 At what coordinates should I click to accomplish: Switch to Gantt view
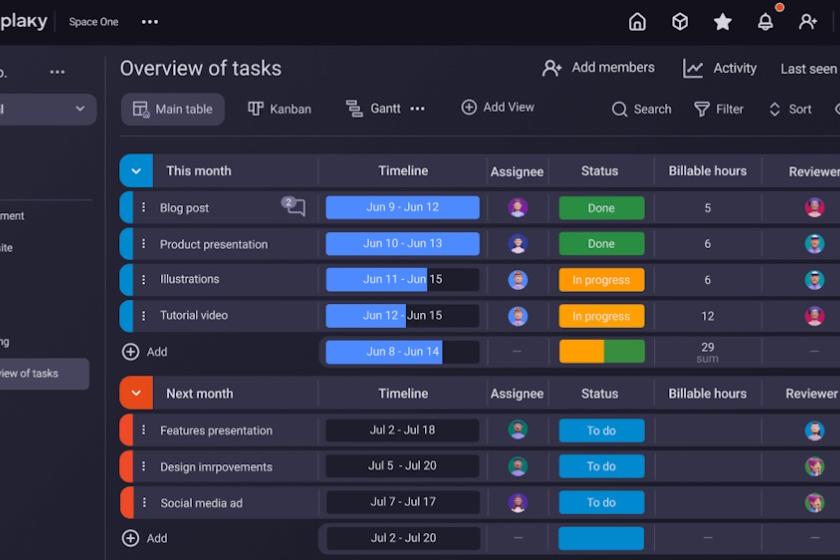click(x=373, y=109)
